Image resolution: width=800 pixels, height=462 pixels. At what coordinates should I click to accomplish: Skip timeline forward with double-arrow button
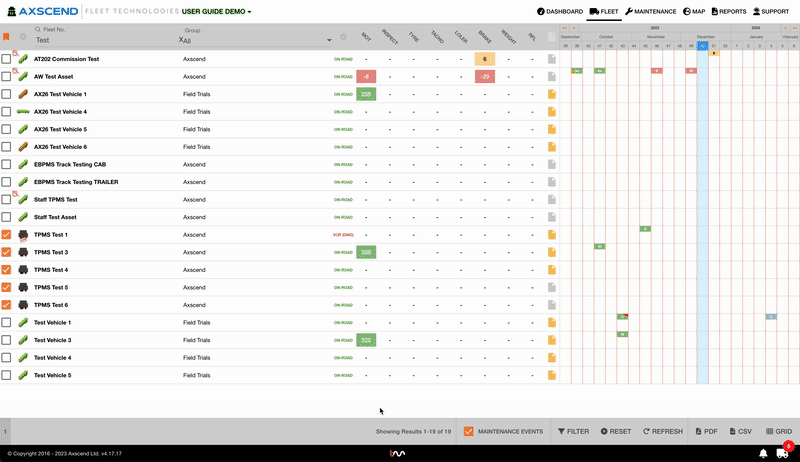coord(794,28)
